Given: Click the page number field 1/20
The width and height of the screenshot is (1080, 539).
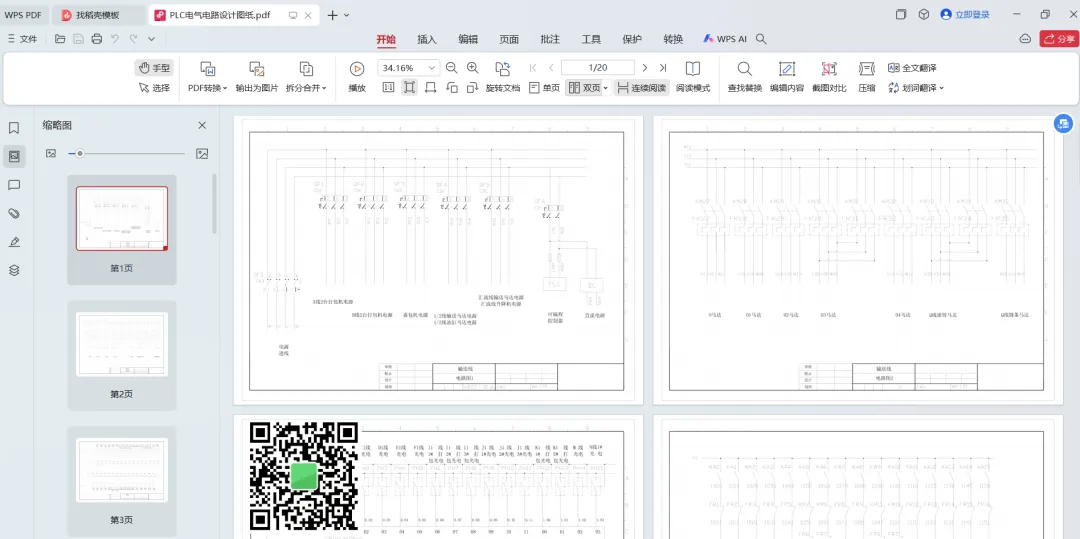Looking at the screenshot, I should (x=598, y=67).
